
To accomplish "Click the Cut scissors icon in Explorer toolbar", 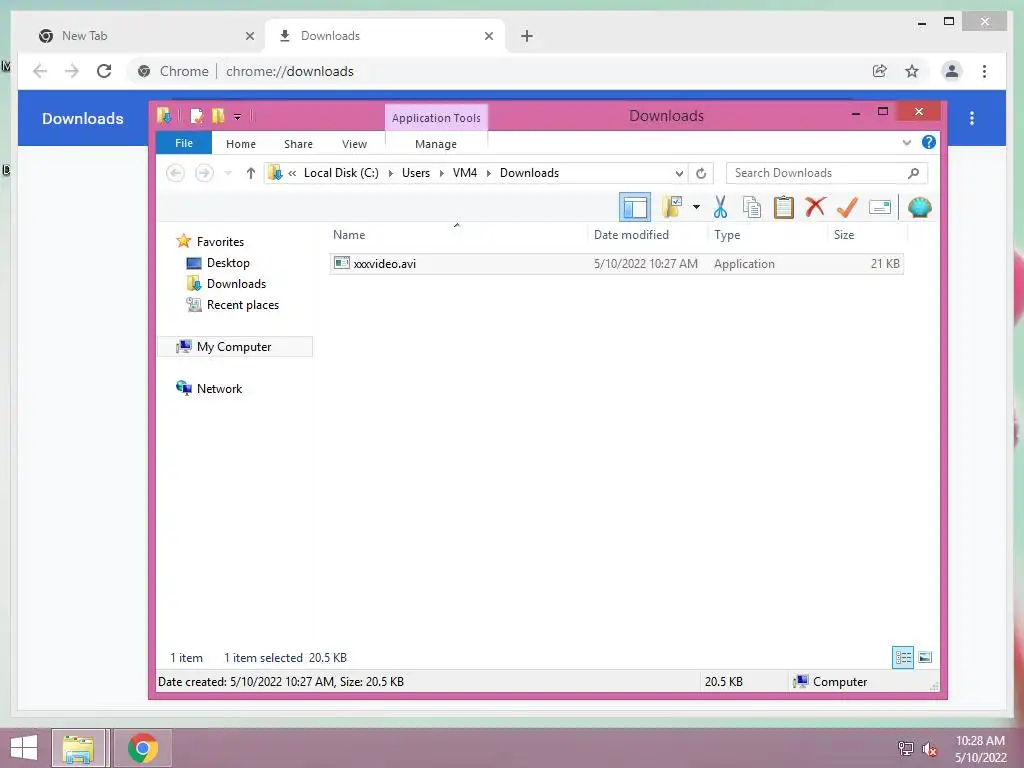I will point(720,207).
